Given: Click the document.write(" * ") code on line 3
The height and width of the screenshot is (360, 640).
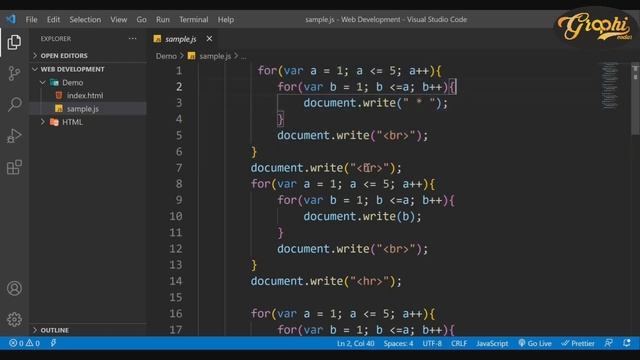Looking at the screenshot, I should (x=375, y=103).
